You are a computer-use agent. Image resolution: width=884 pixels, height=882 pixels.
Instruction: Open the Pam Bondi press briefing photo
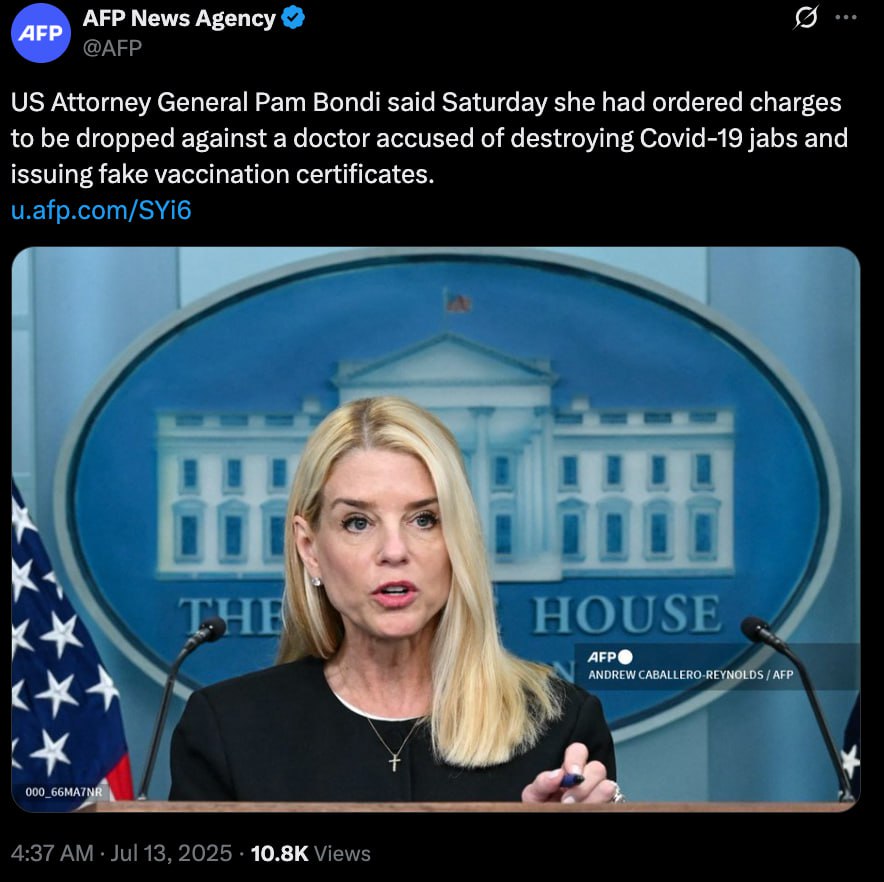tap(436, 529)
